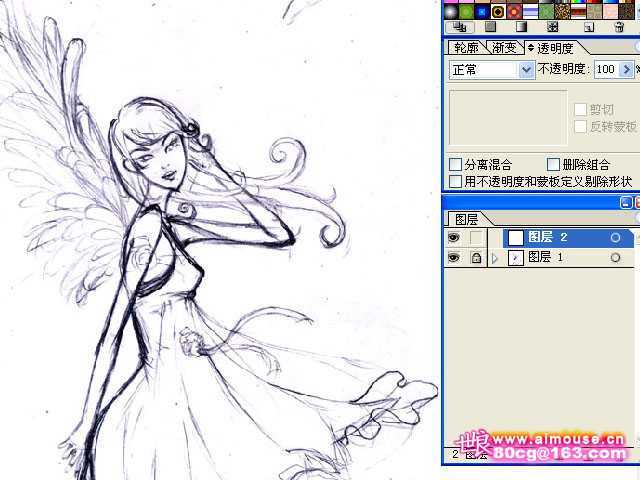Click the 图层 1 thumbnail
This screenshot has height=480, width=640.
coord(516,258)
